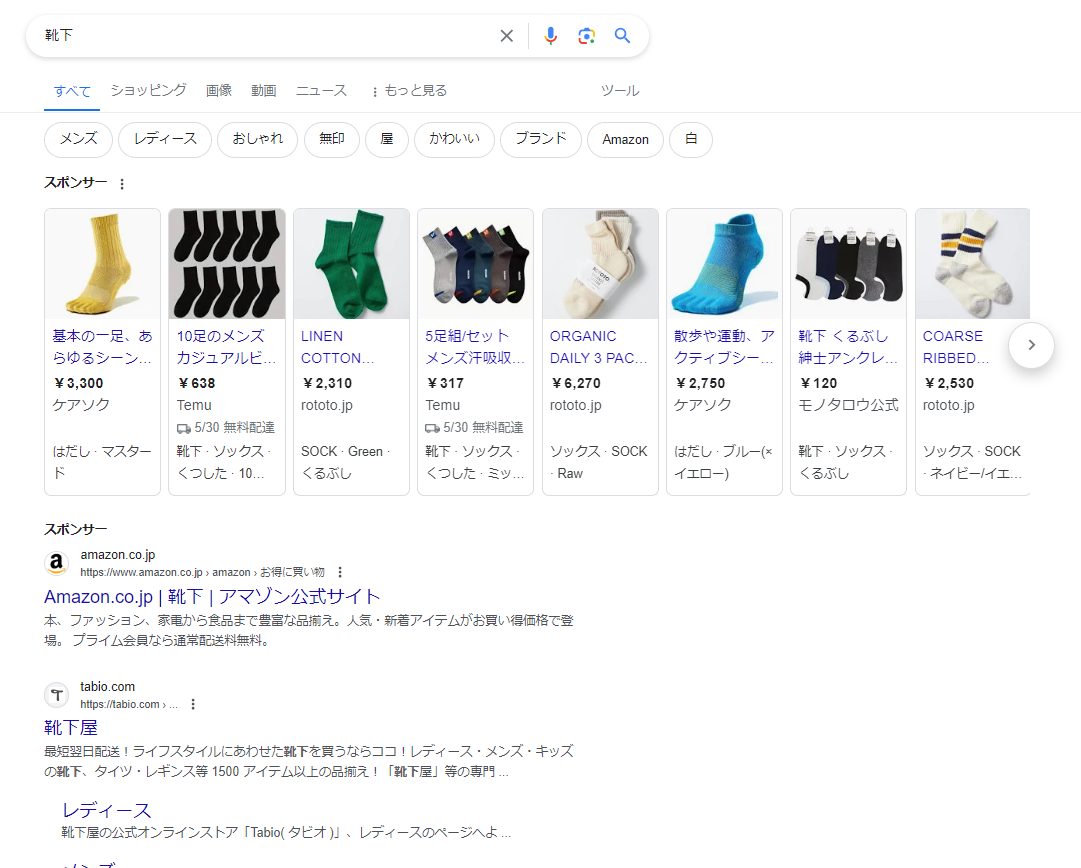The width and height of the screenshot is (1081, 868).
Task: Open the 靴下 くるぶし 紳士アンクレ link
Action: click(848, 347)
